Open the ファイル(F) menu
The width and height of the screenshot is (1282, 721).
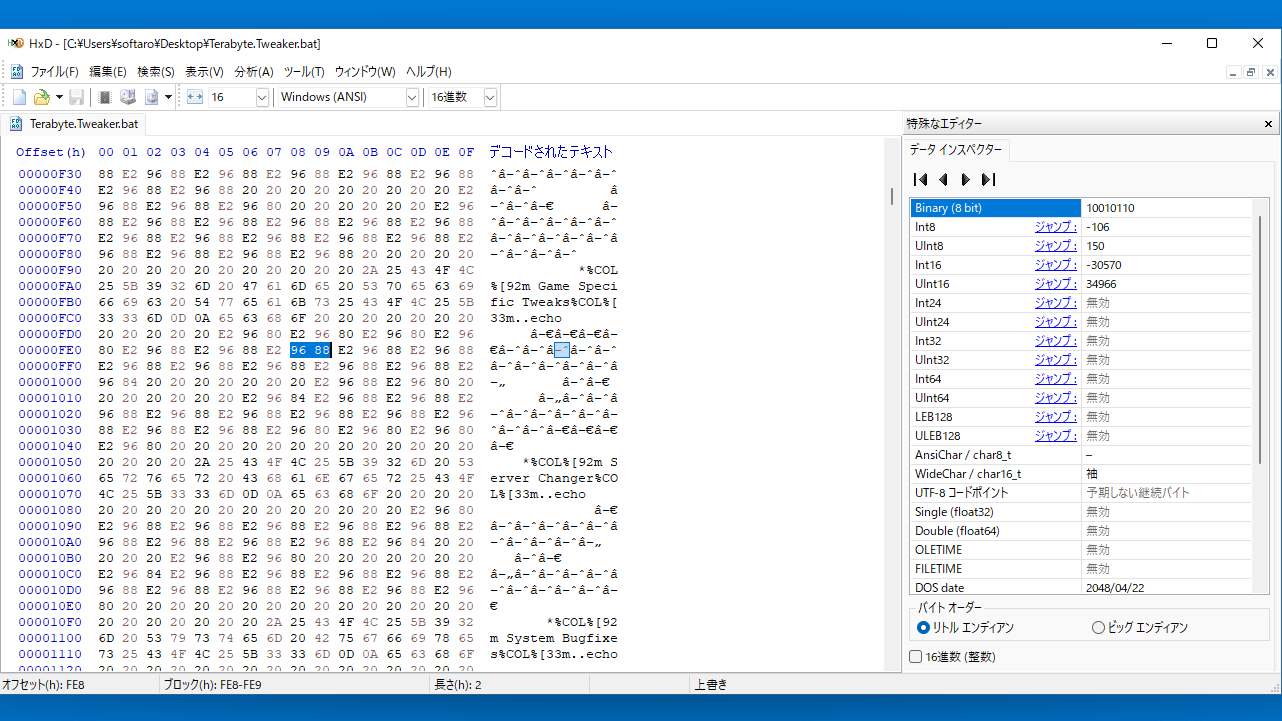54,72
